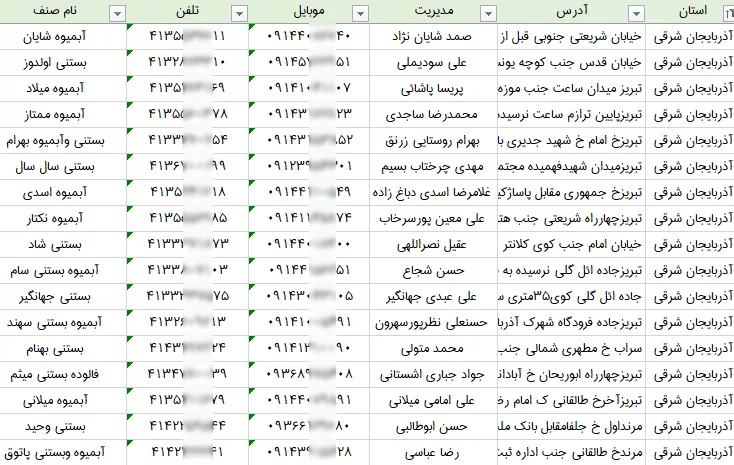Click the manager name بهرام روستایی زرنق
The height and width of the screenshot is (465, 734).
[432, 140]
